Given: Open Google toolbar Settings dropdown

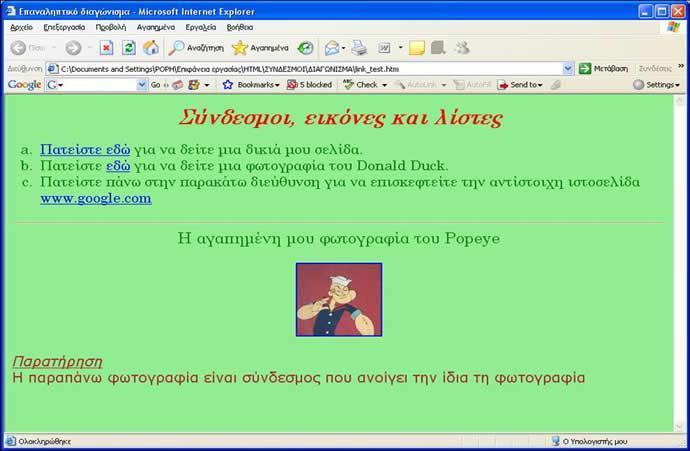Looking at the screenshot, I should [656, 84].
